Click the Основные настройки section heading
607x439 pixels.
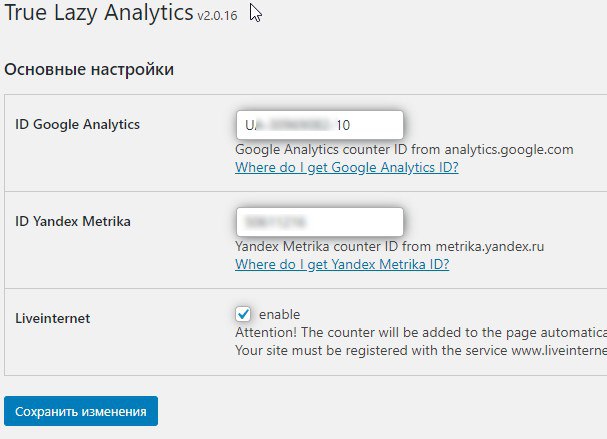[89, 69]
